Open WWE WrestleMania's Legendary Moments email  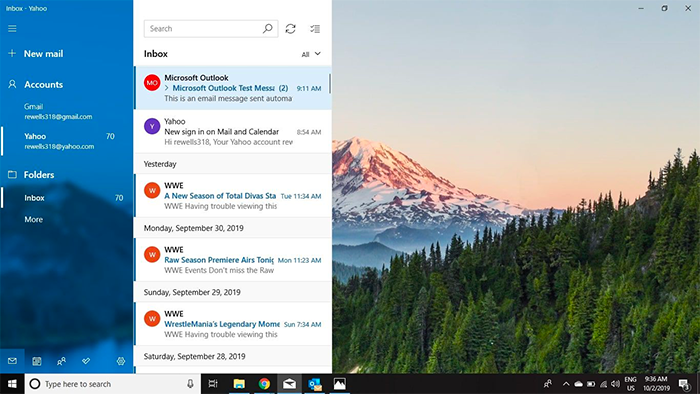233,324
